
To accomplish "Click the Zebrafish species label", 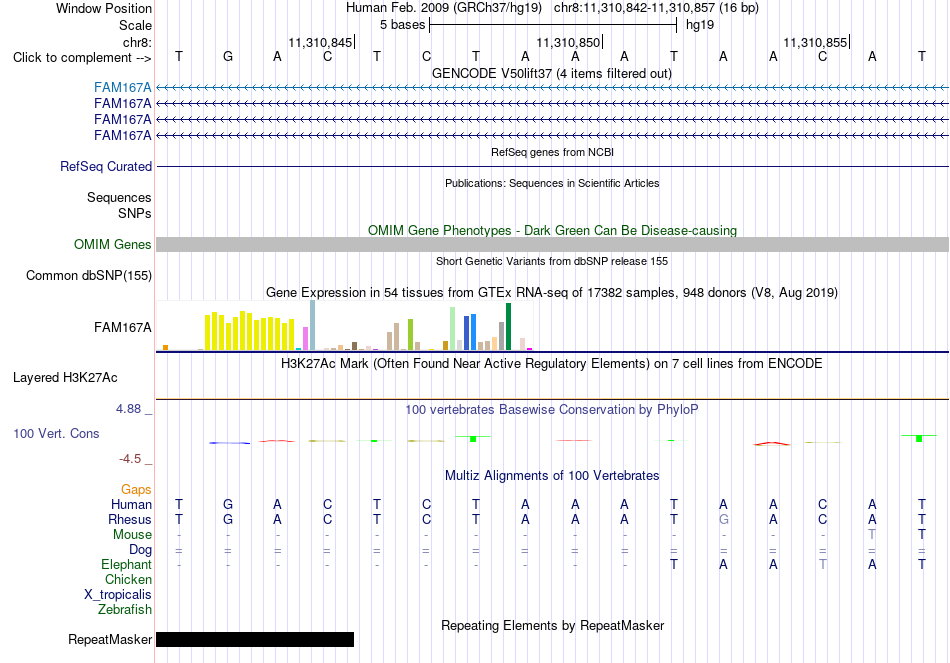I will pyautogui.click(x=125, y=610).
